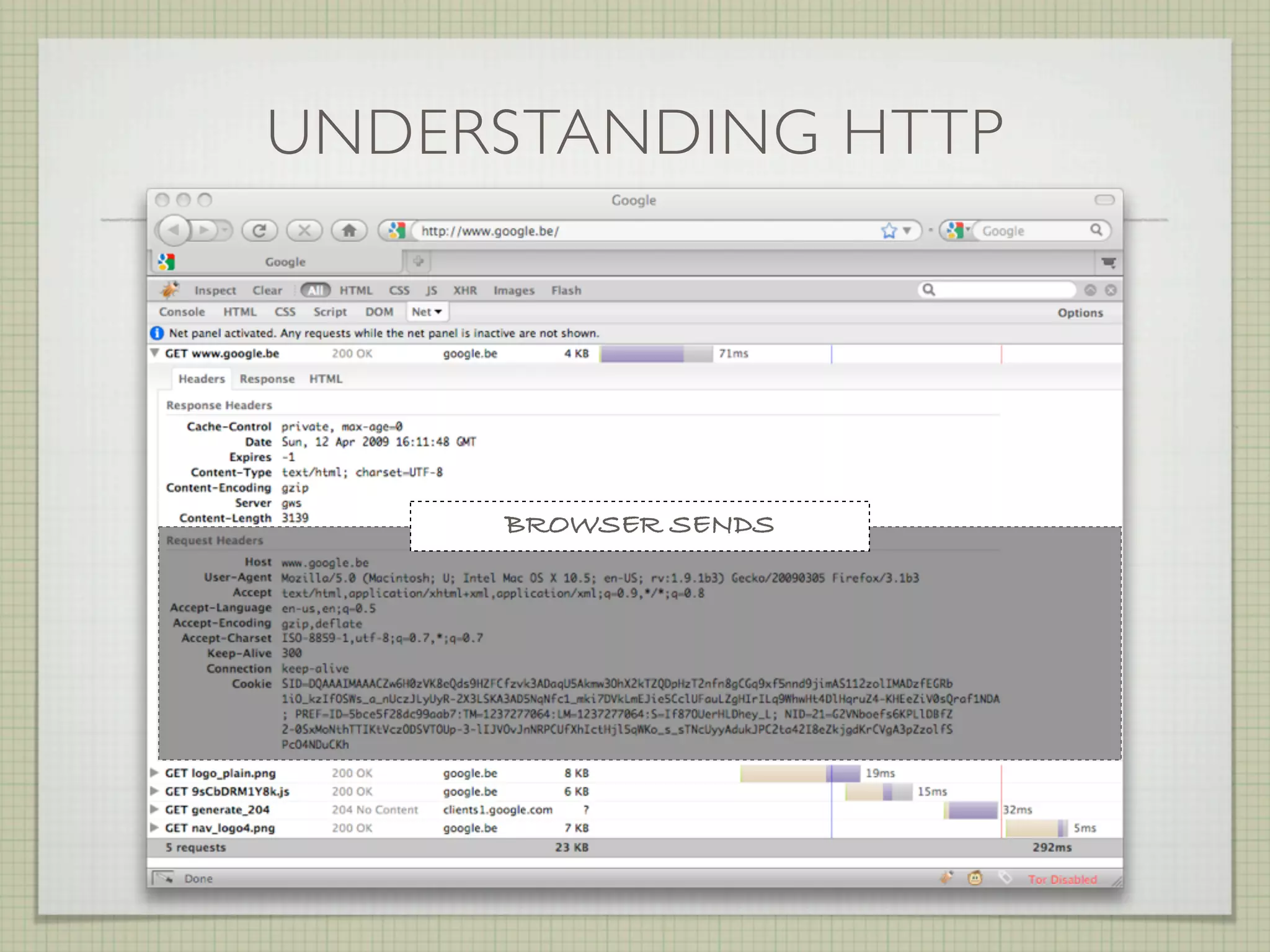Expand the GET generate_204 request

(x=154, y=809)
